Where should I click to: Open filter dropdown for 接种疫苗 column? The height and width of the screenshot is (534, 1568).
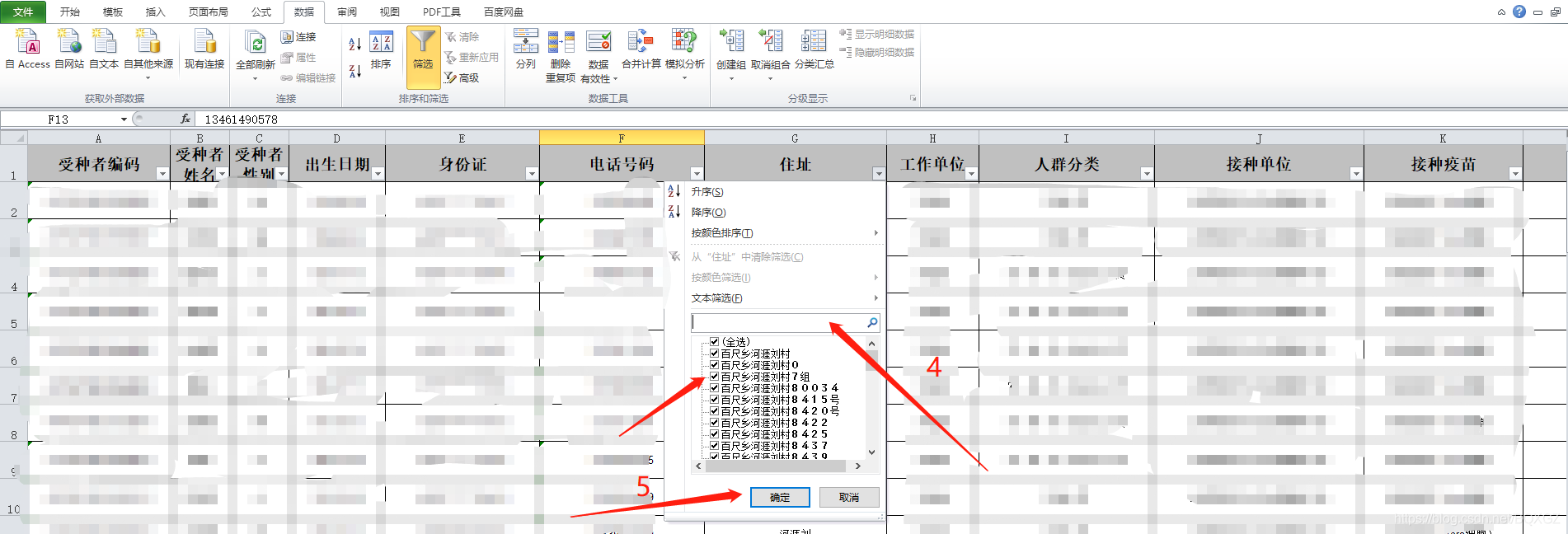click(1515, 174)
